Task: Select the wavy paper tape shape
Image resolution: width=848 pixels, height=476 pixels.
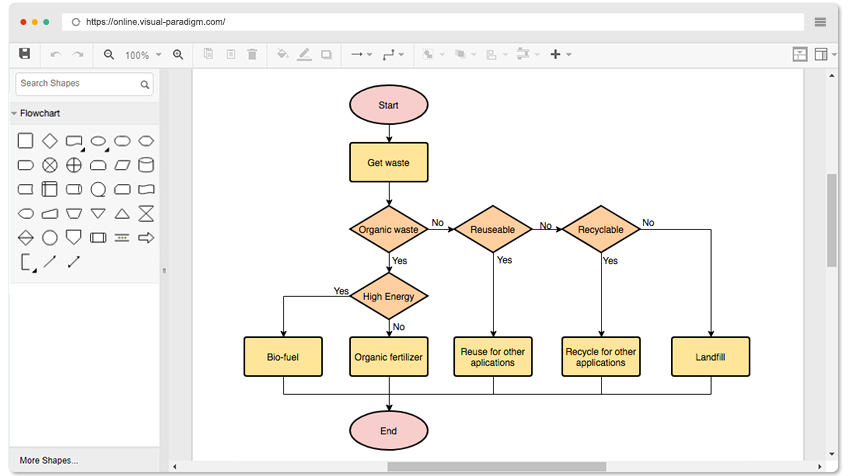Action: click(x=146, y=189)
